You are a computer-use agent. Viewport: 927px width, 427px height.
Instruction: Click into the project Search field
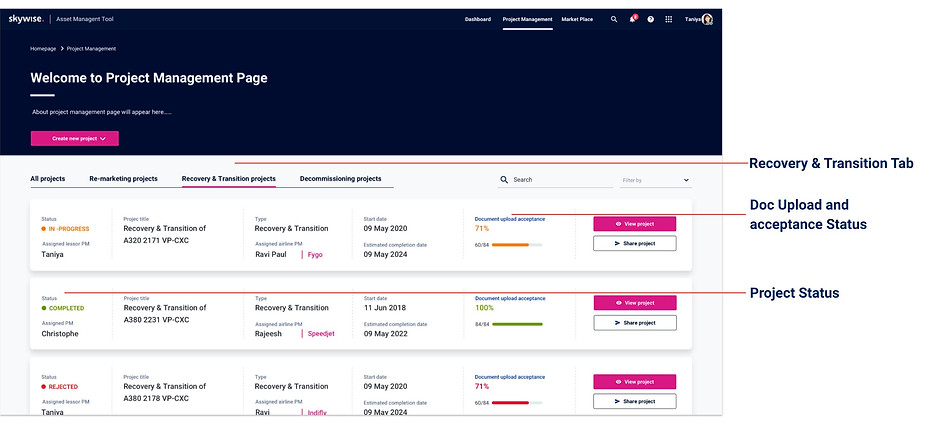pyautogui.click(x=555, y=180)
